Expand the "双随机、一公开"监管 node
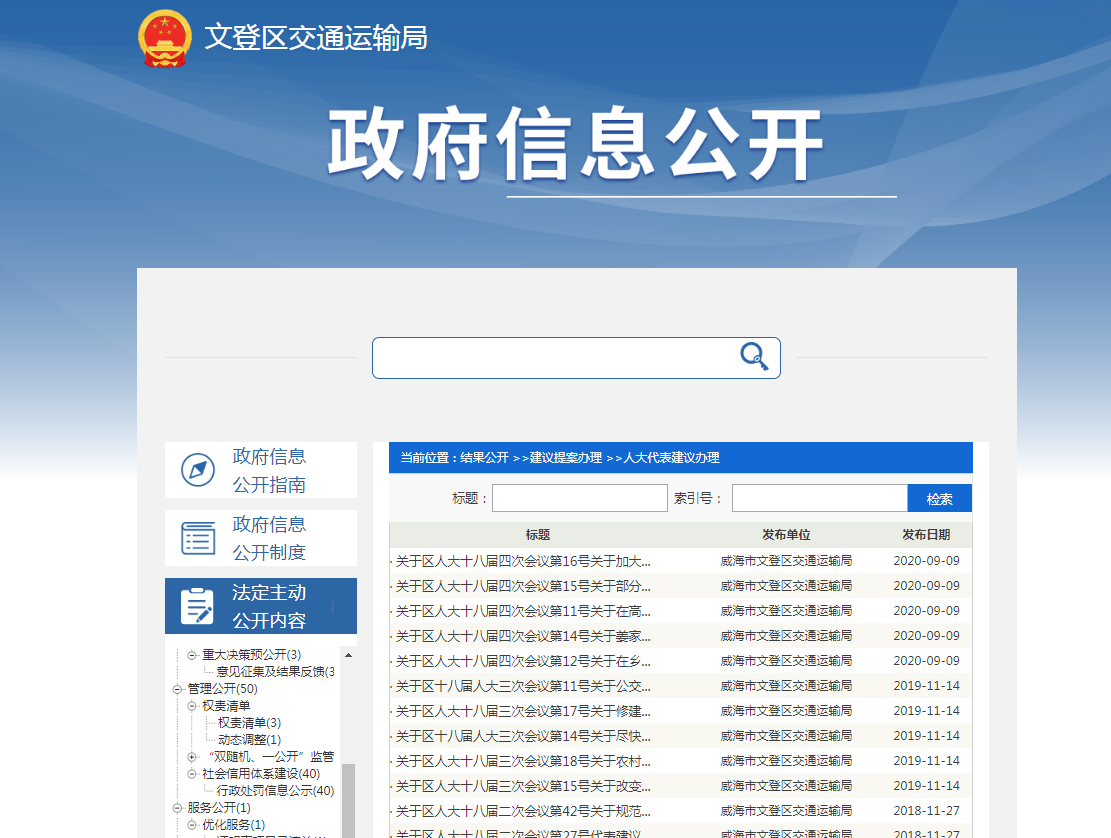Image resolution: width=1111 pixels, height=838 pixels. pyautogui.click(x=192, y=757)
